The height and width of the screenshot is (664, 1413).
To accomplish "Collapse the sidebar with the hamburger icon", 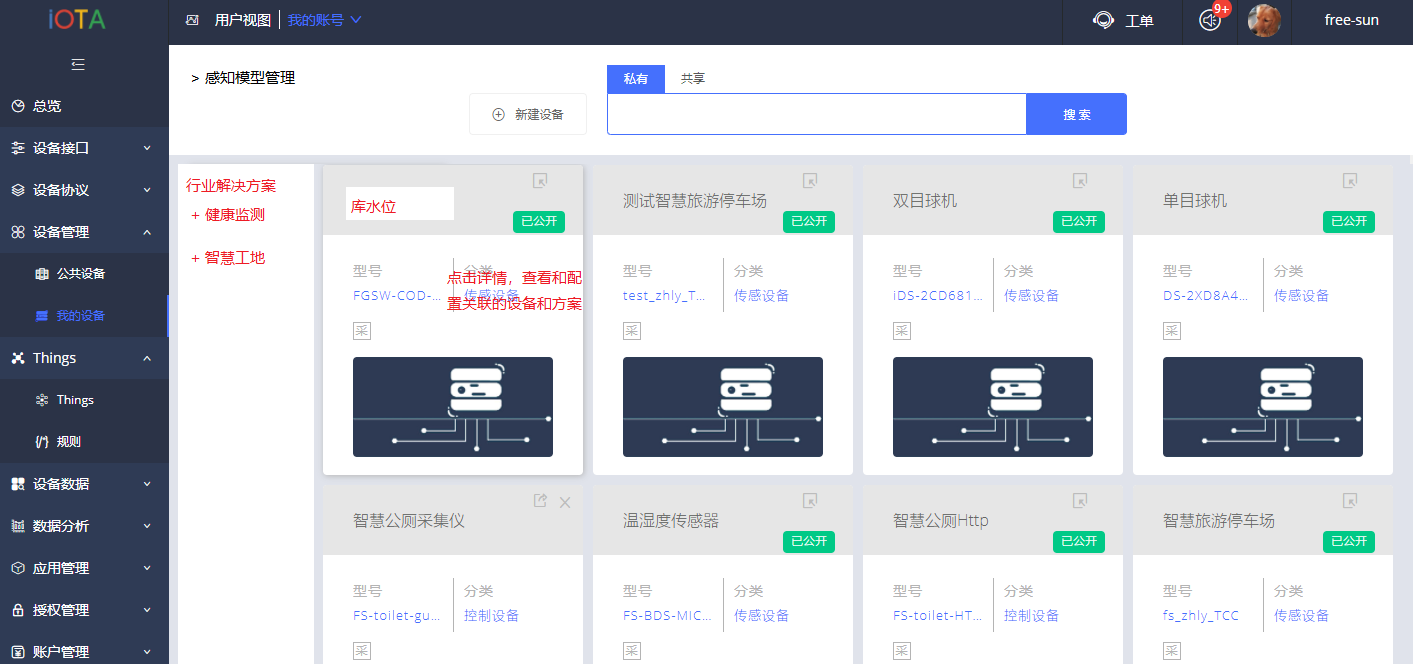I will pyautogui.click(x=78, y=65).
